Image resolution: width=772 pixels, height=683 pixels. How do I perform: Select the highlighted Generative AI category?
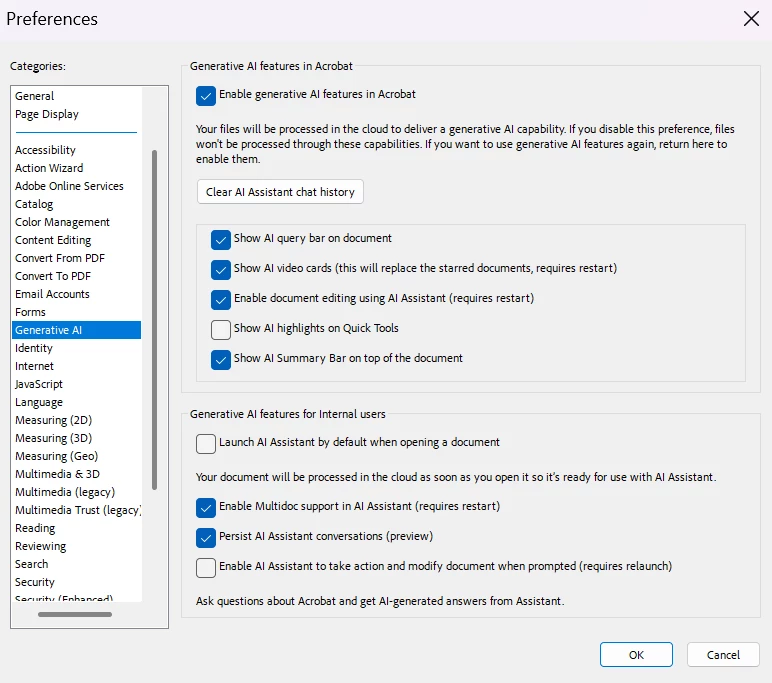pyautogui.click(x=76, y=330)
